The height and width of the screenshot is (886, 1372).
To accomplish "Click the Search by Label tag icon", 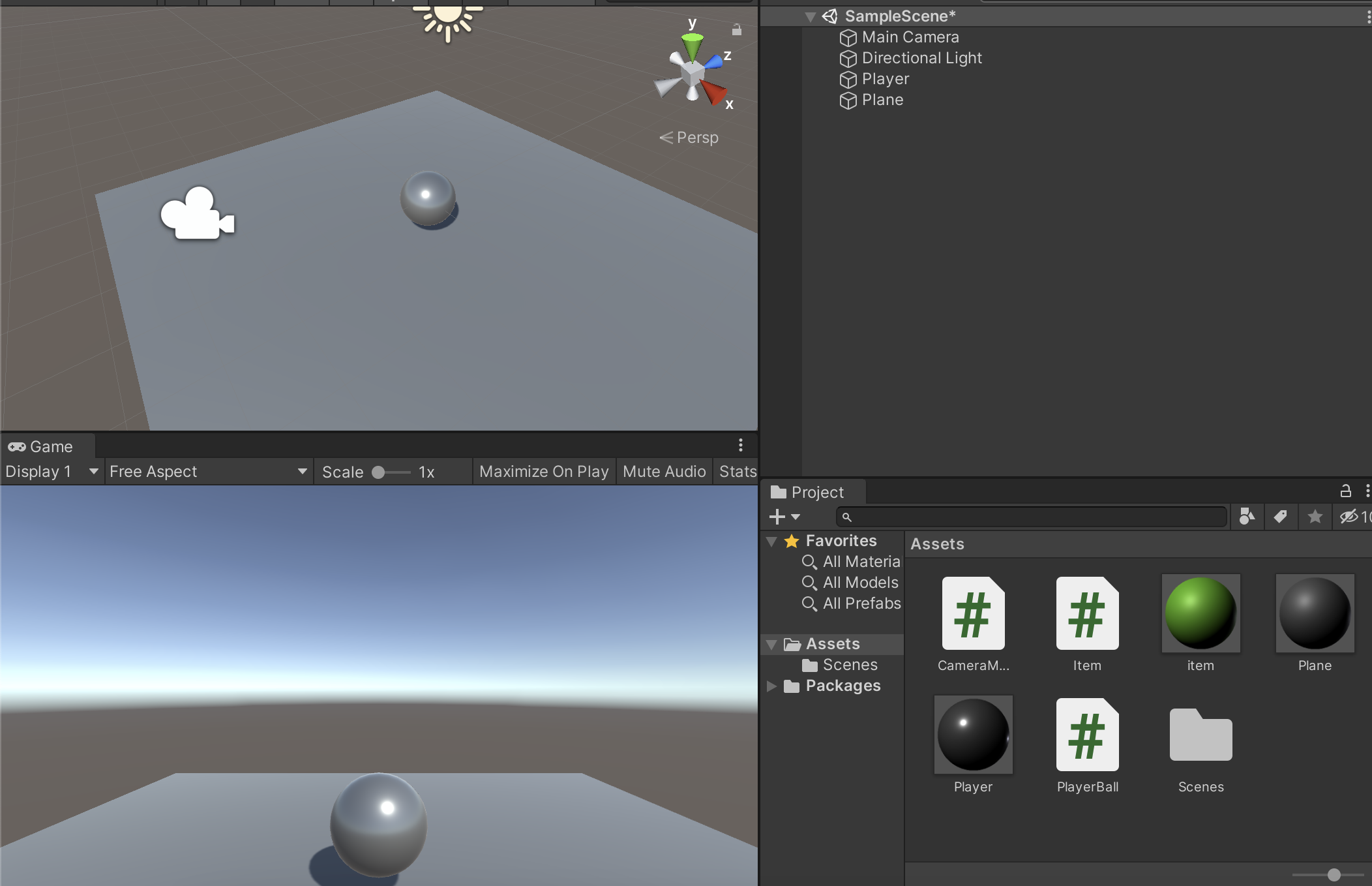I will [1280, 517].
